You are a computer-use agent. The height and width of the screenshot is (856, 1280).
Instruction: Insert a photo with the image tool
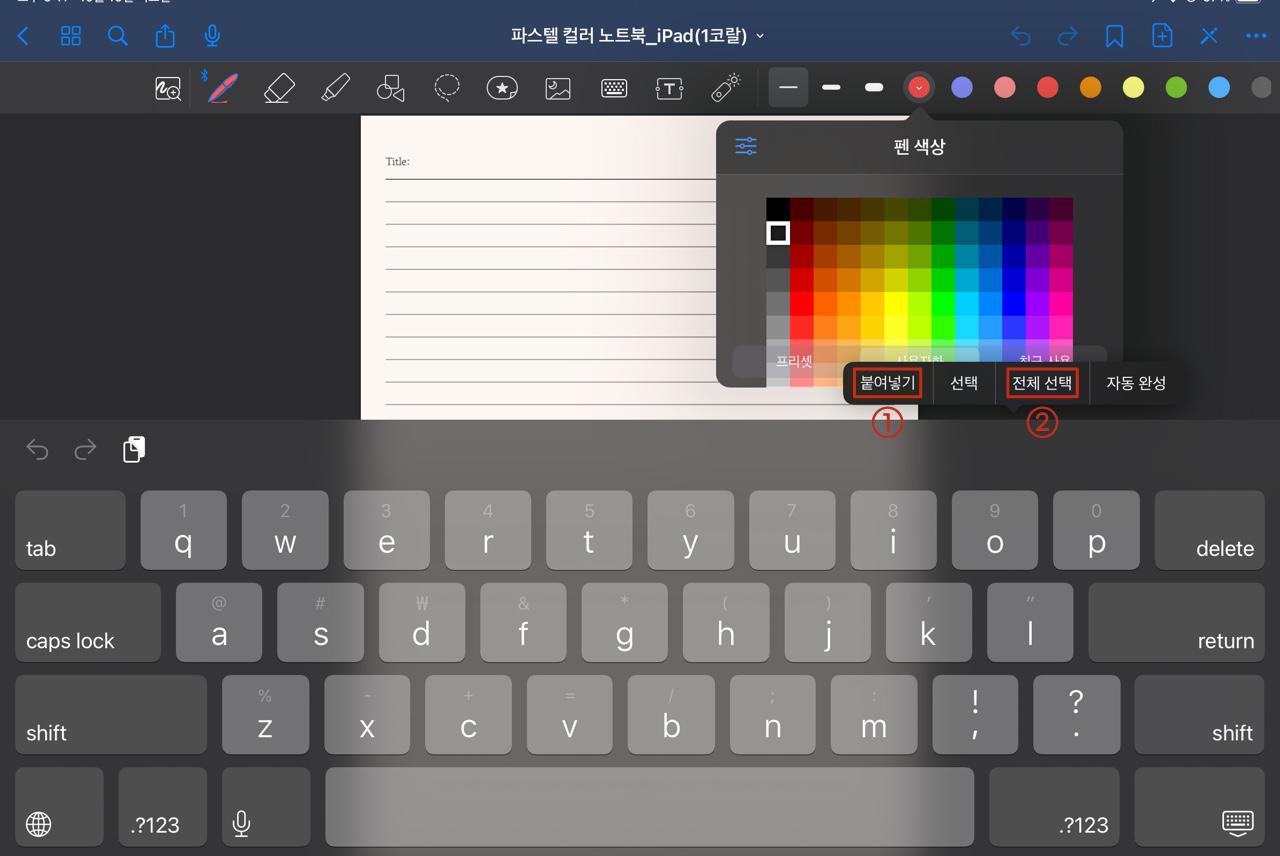coord(557,87)
